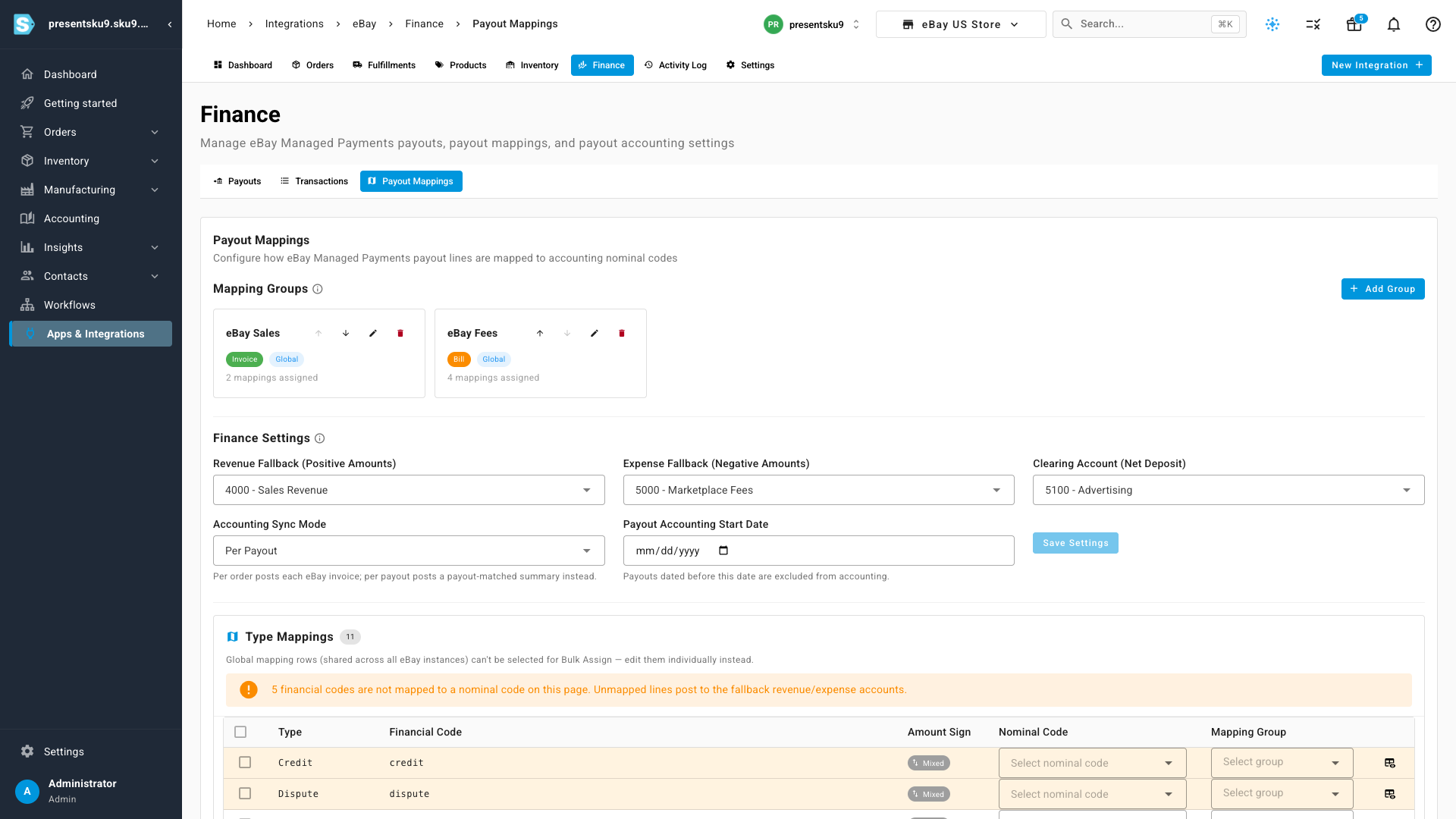Open the Fulfillments tab
Viewport: 1456px width, 819px height.
(384, 65)
